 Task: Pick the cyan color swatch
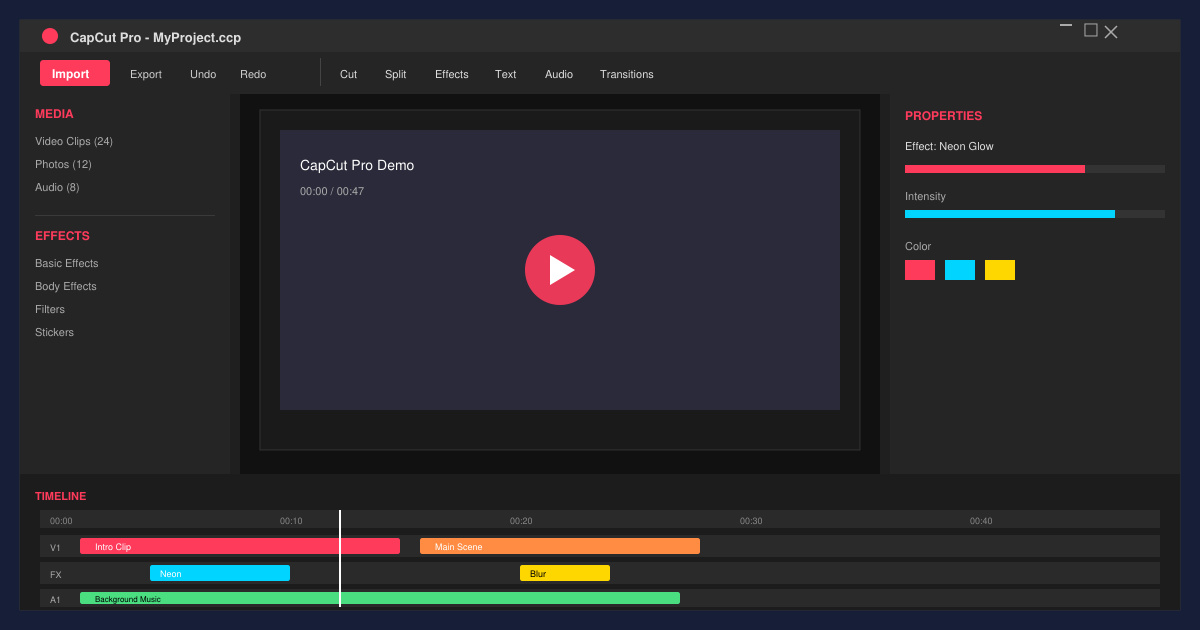[x=960, y=270]
